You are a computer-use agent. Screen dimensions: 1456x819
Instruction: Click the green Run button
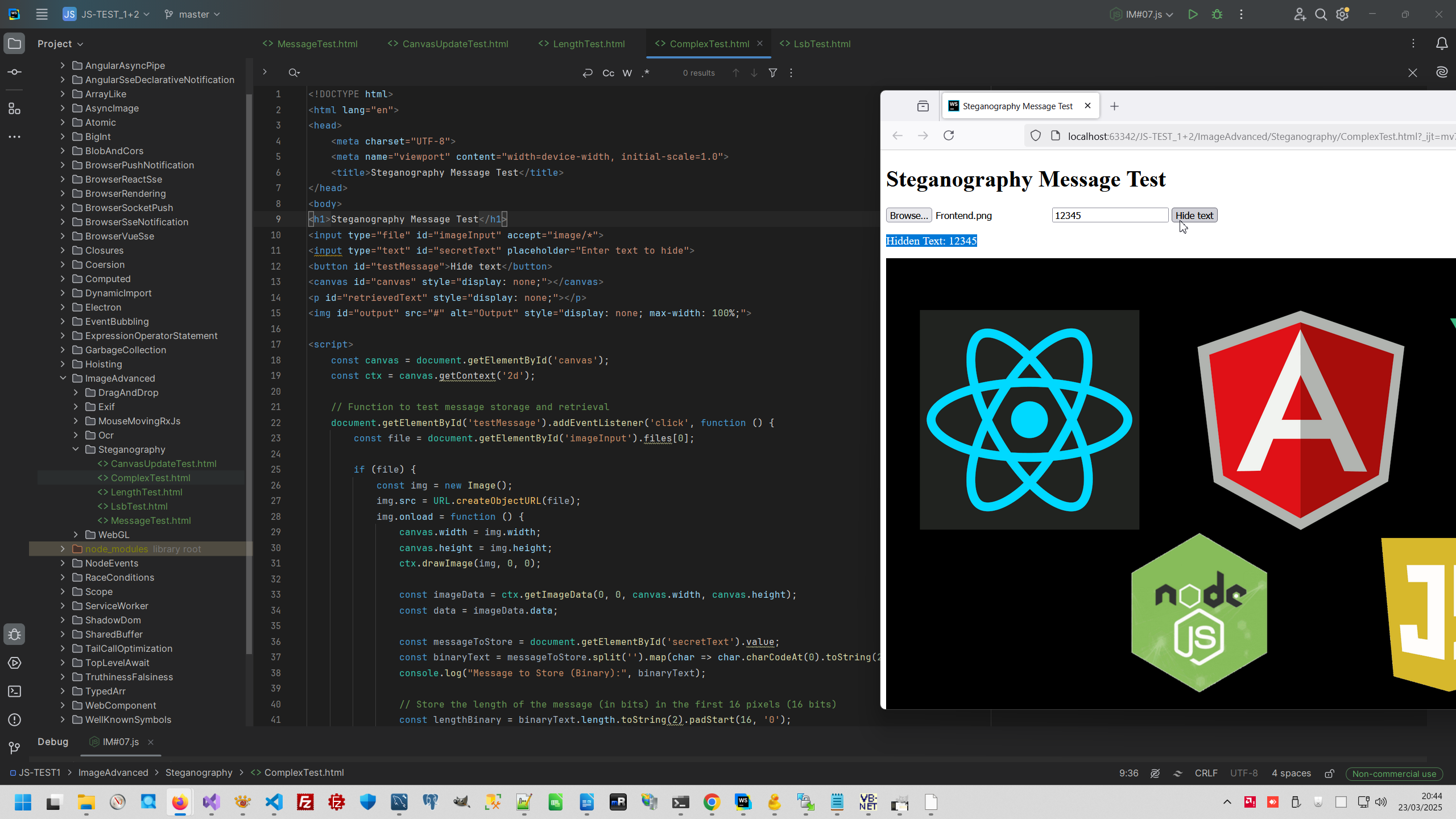click(1193, 14)
